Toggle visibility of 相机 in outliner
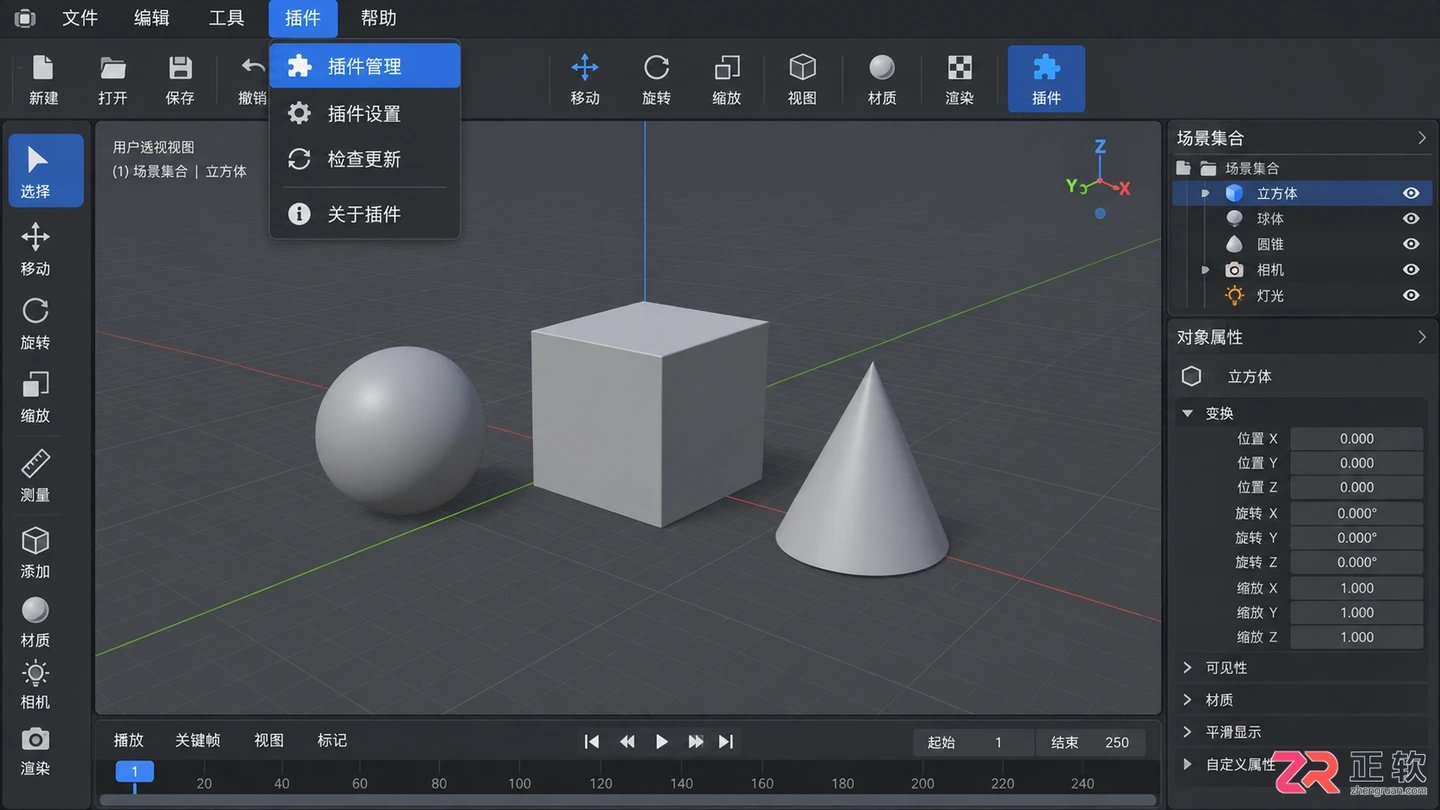This screenshot has width=1440, height=810. click(x=1411, y=270)
